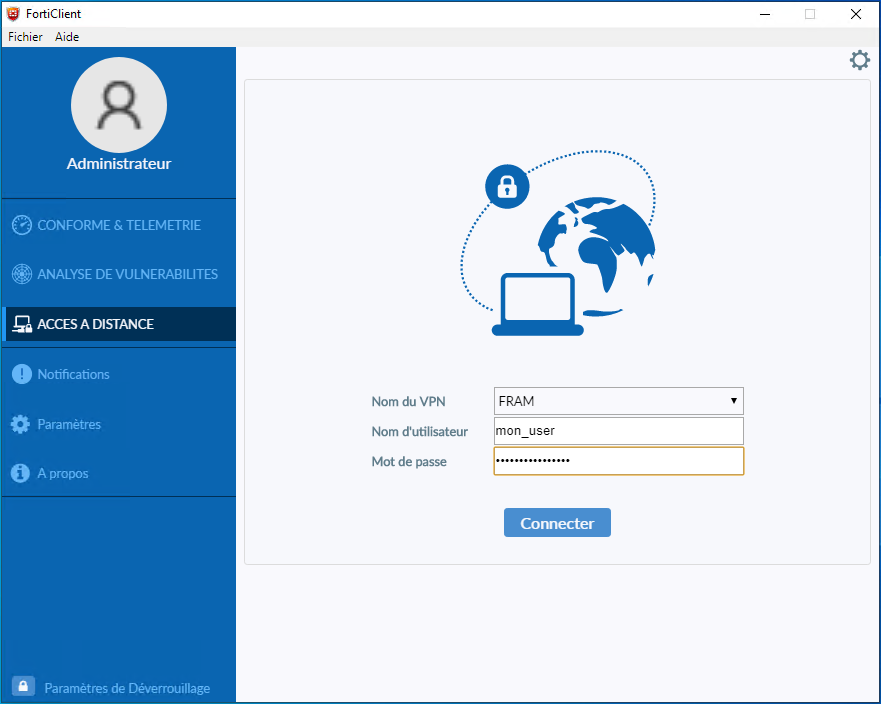881x704 pixels.
Task: Select the ACCES A DISTANCE tab
Action: tap(119, 324)
